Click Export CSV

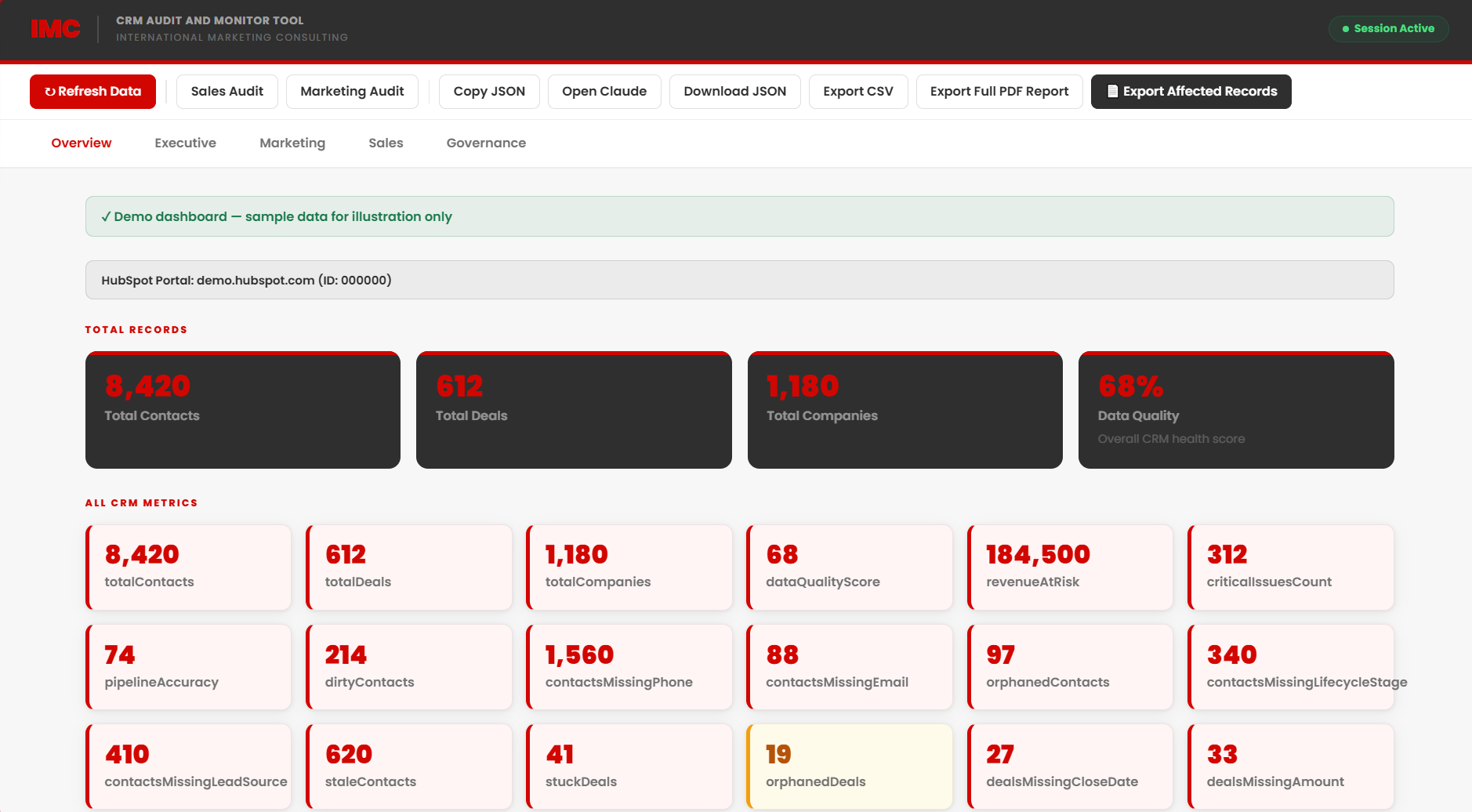858,92
